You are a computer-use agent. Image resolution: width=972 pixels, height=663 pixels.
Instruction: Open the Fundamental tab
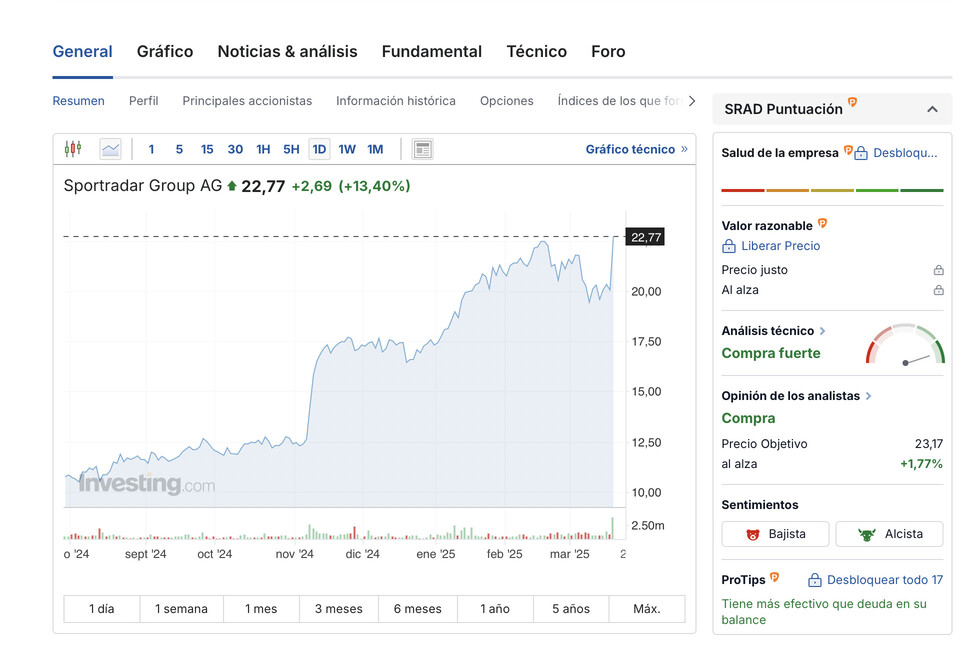431,52
